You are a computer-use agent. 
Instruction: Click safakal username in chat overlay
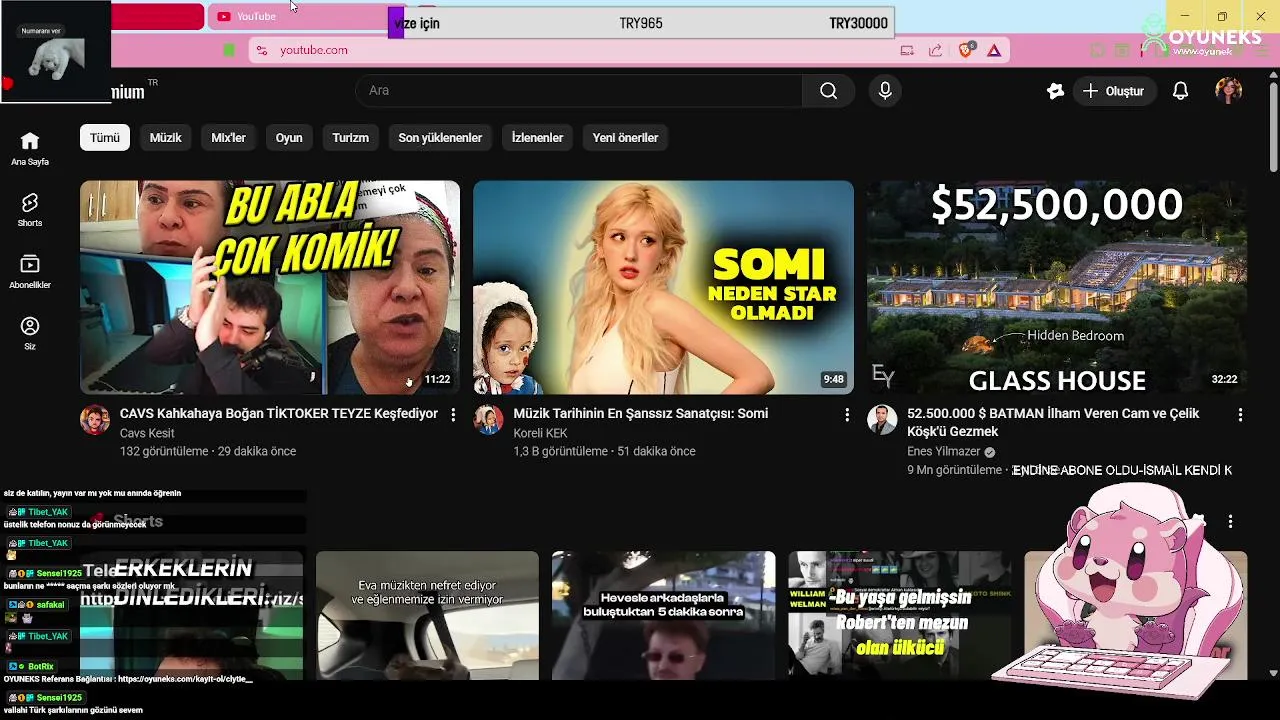51,605
